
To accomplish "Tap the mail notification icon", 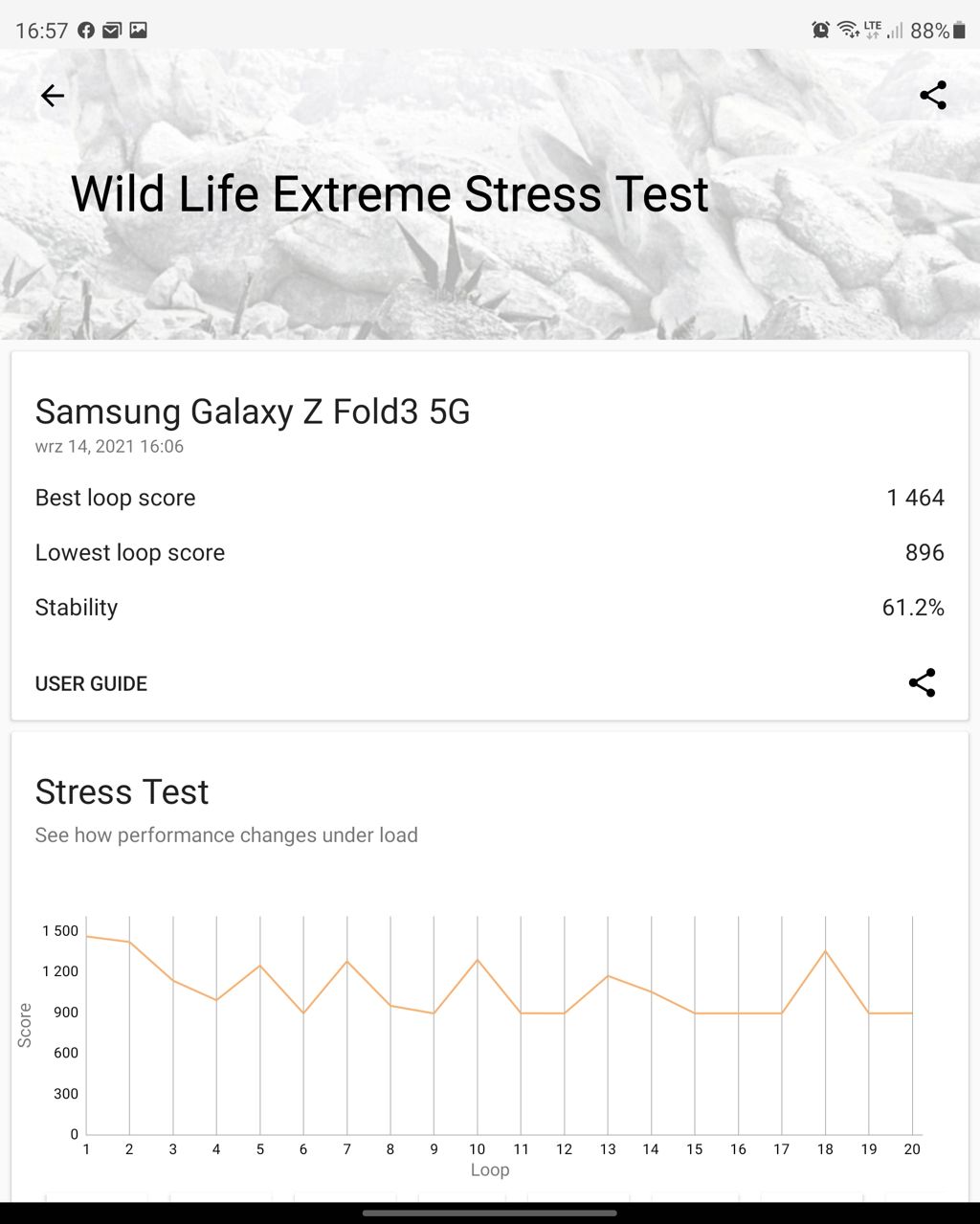I will click(x=112, y=30).
